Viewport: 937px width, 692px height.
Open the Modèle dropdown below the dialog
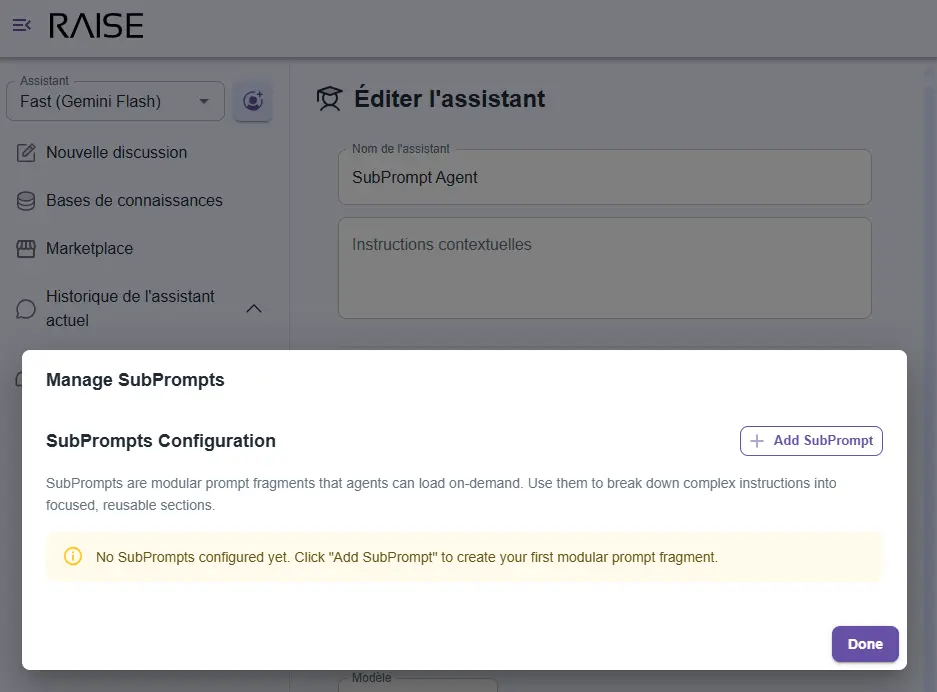(420, 685)
